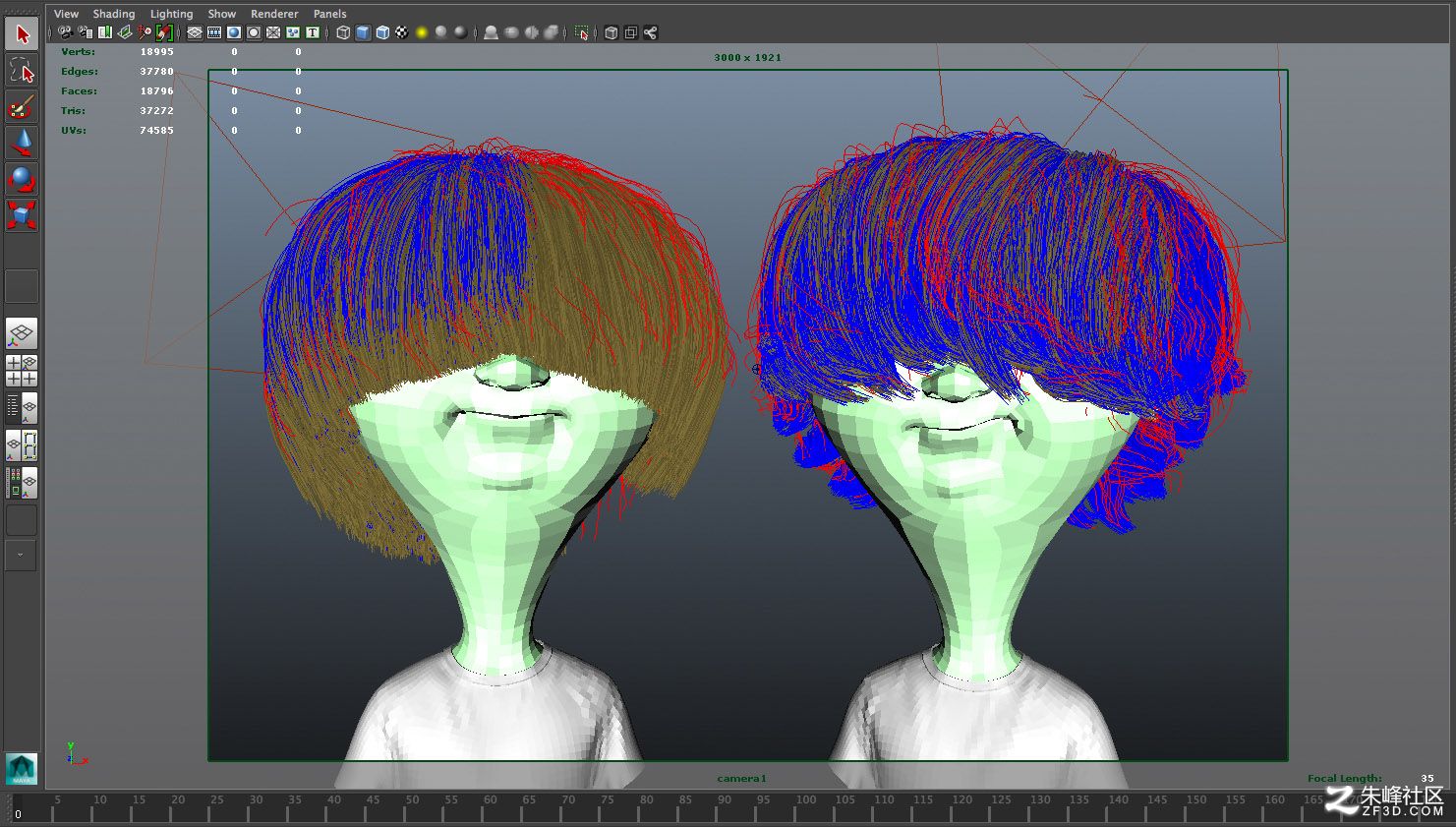Image resolution: width=1456 pixels, height=827 pixels.
Task: Toggle Textured display checker icon
Action: coord(402,32)
